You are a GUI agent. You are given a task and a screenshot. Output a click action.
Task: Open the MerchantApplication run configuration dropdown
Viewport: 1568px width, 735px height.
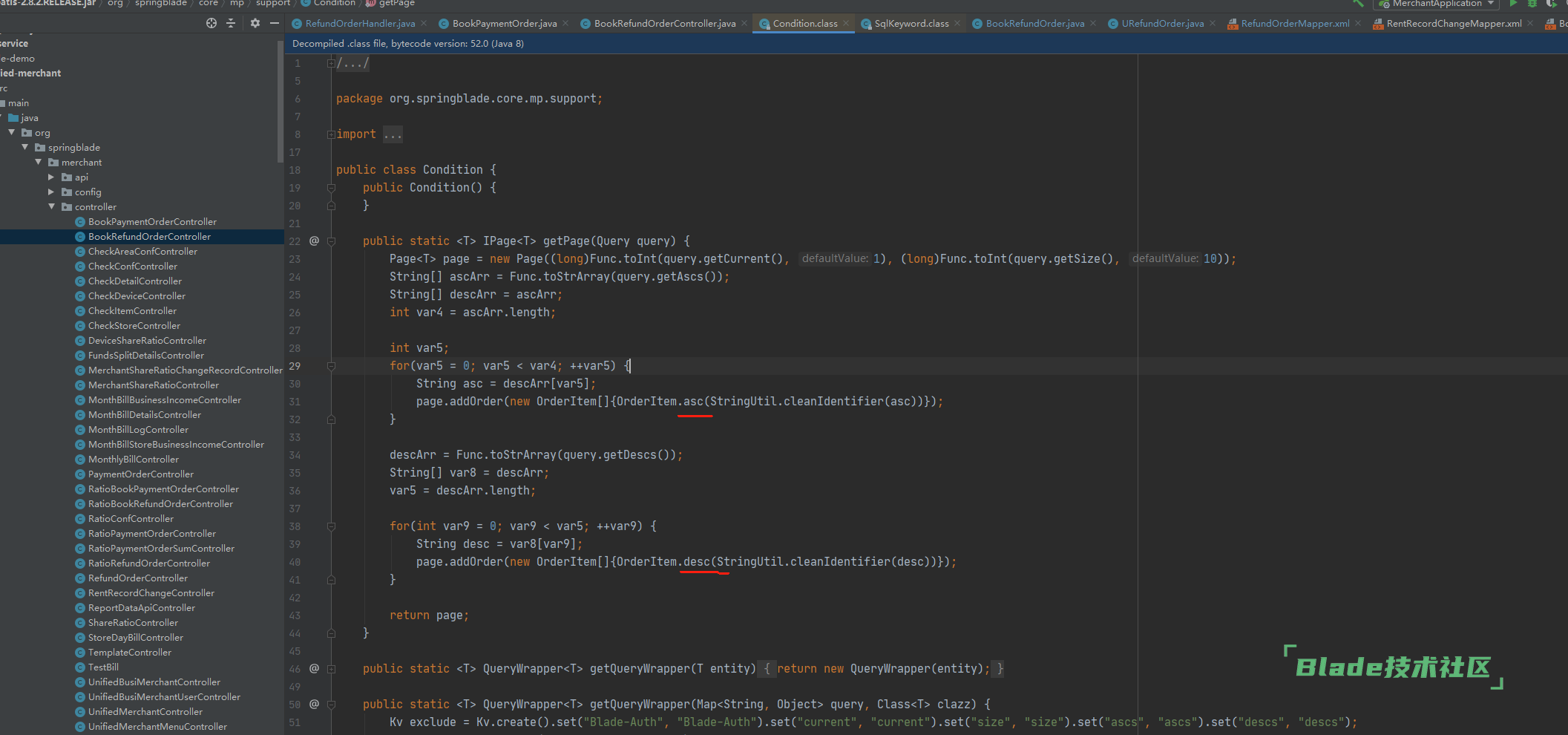pyautogui.click(x=1436, y=4)
